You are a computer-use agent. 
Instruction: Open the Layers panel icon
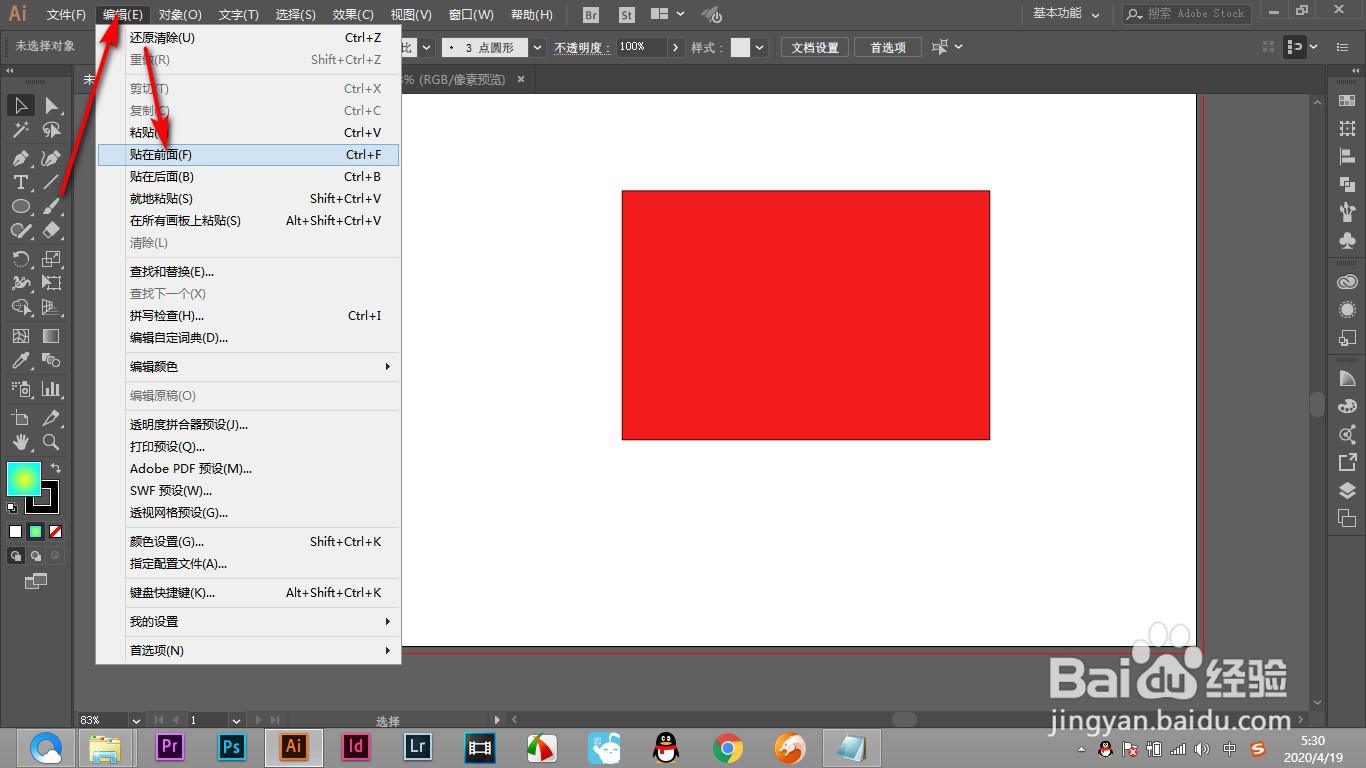1347,490
